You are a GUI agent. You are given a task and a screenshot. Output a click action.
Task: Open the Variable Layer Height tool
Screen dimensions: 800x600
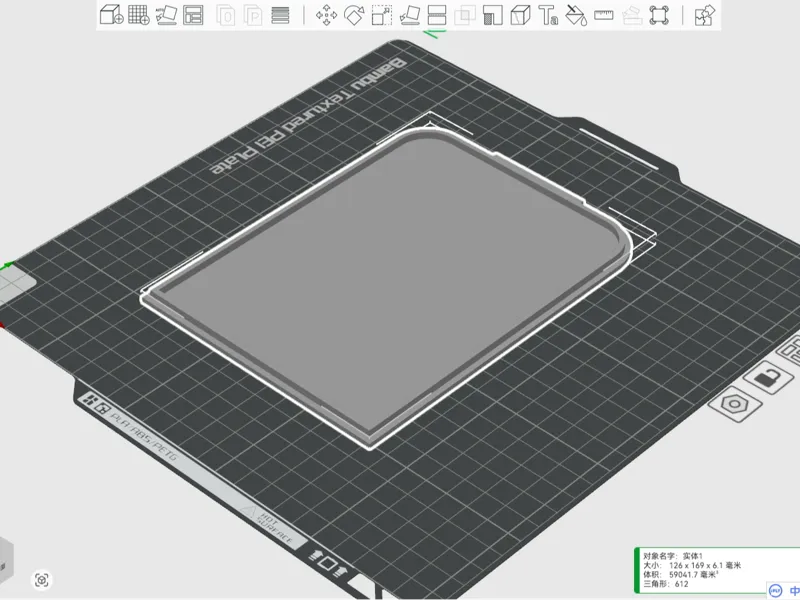coord(280,15)
